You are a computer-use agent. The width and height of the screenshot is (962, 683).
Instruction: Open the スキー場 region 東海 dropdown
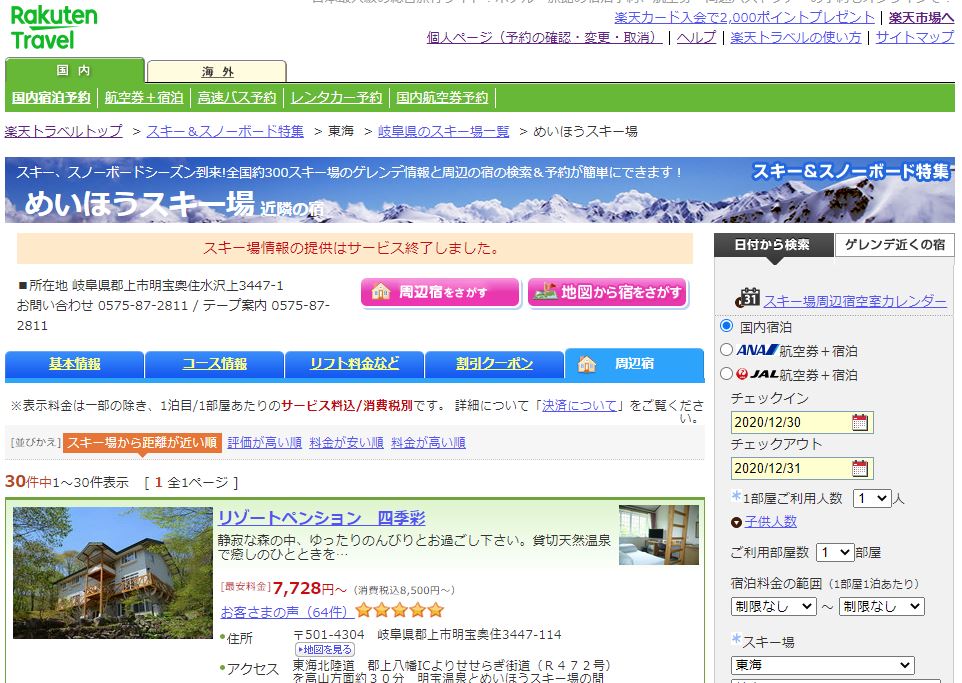[x=822, y=665]
